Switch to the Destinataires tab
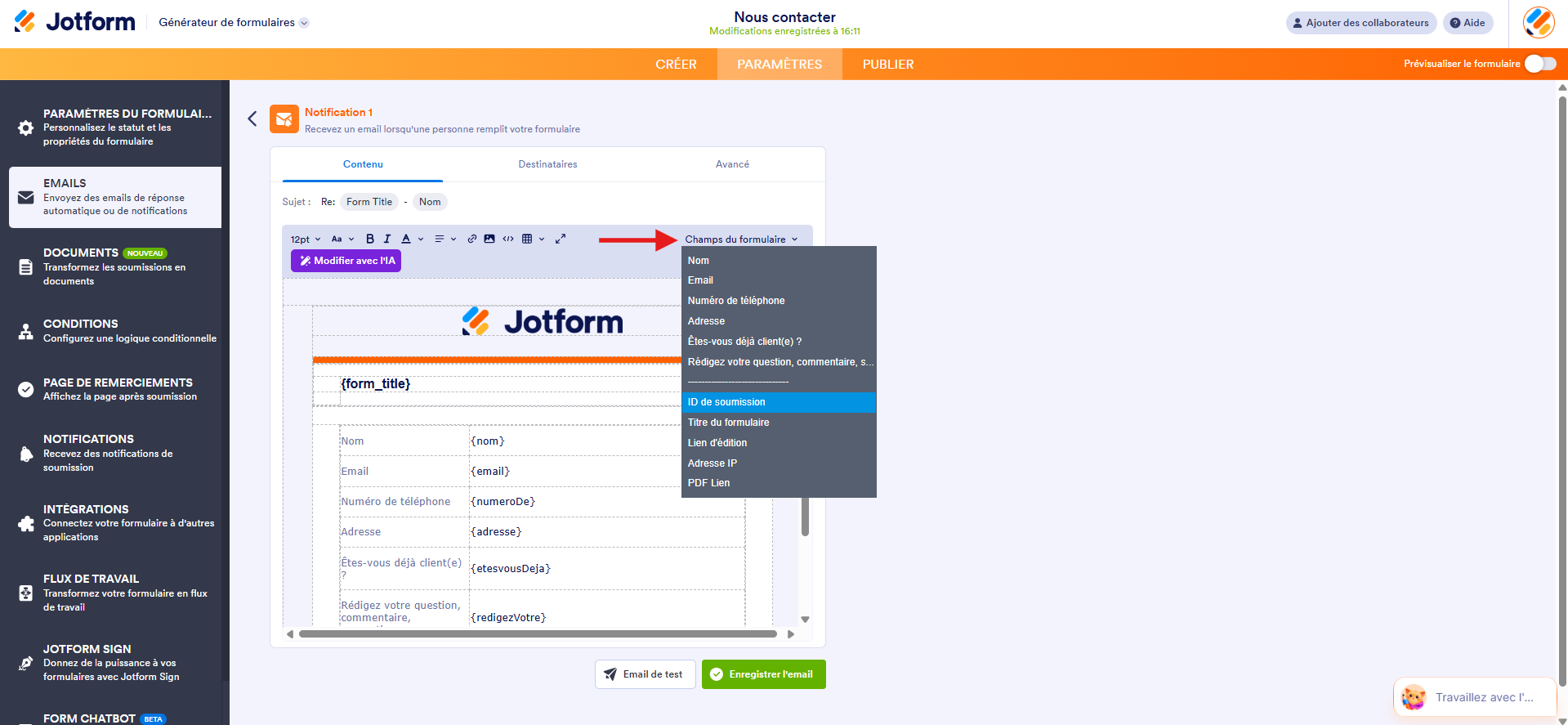The image size is (1568, 725). point(547,164)
